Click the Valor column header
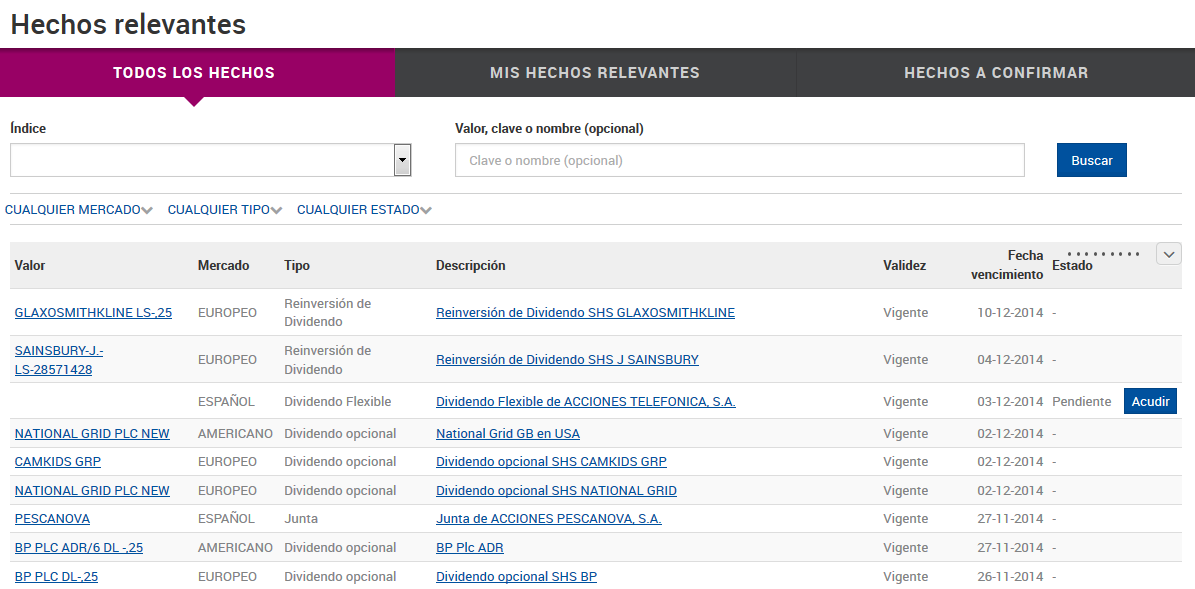Screen dimensions: 1195x589 (30, 265)
